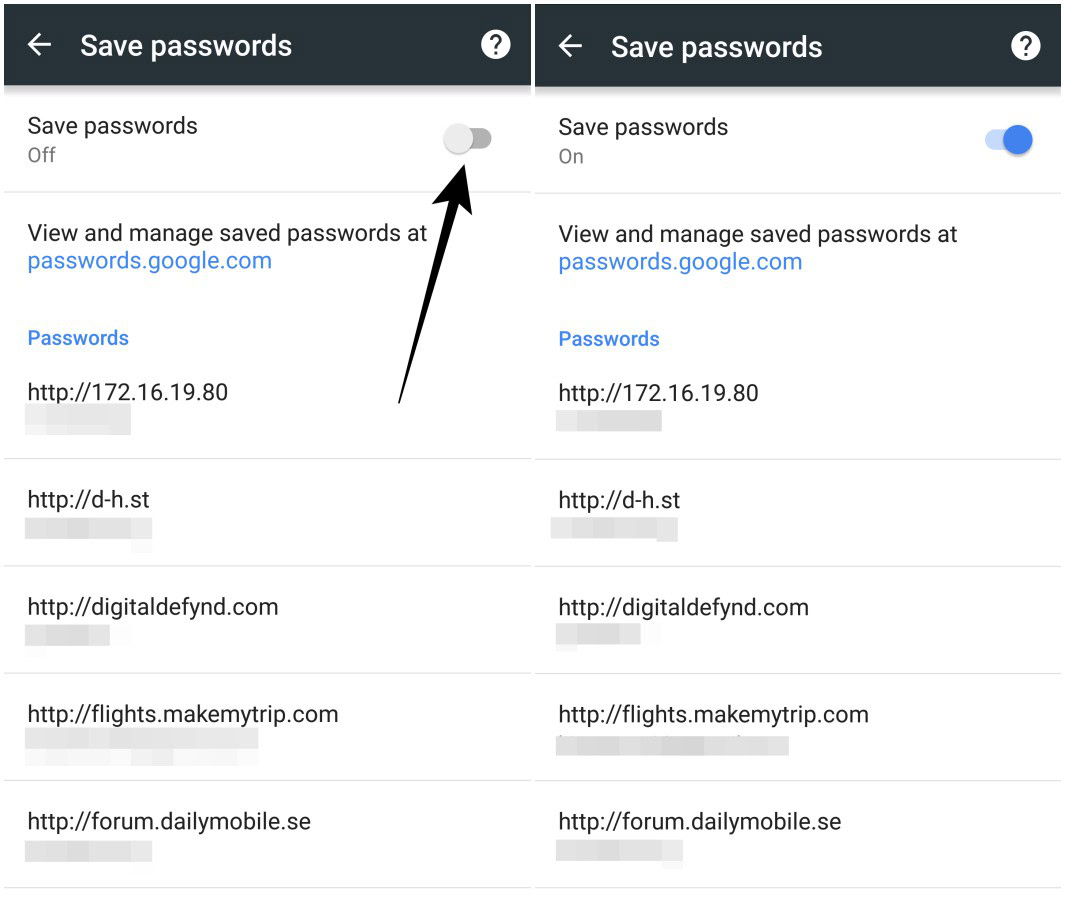Enable the Save passwords switch showing Off
1065x908 pixels.
(468, 139)
